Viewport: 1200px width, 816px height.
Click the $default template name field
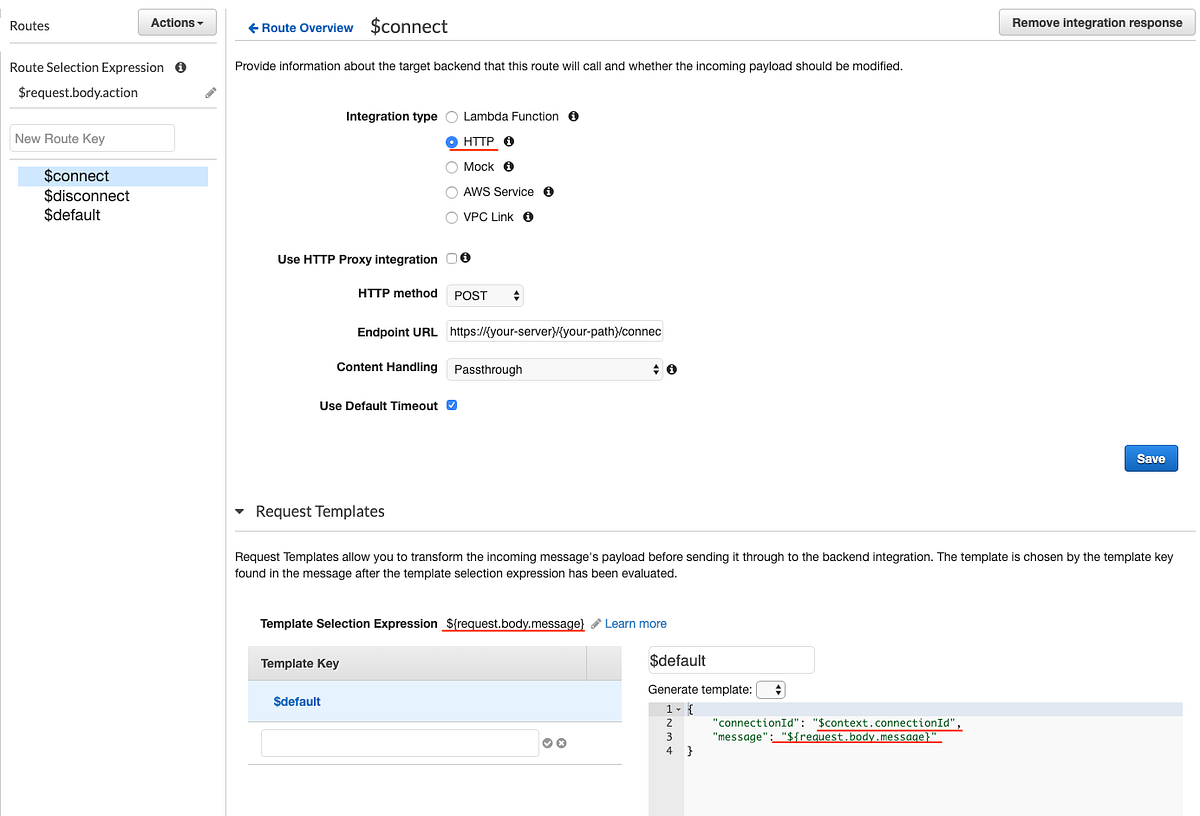click(731, 660)
